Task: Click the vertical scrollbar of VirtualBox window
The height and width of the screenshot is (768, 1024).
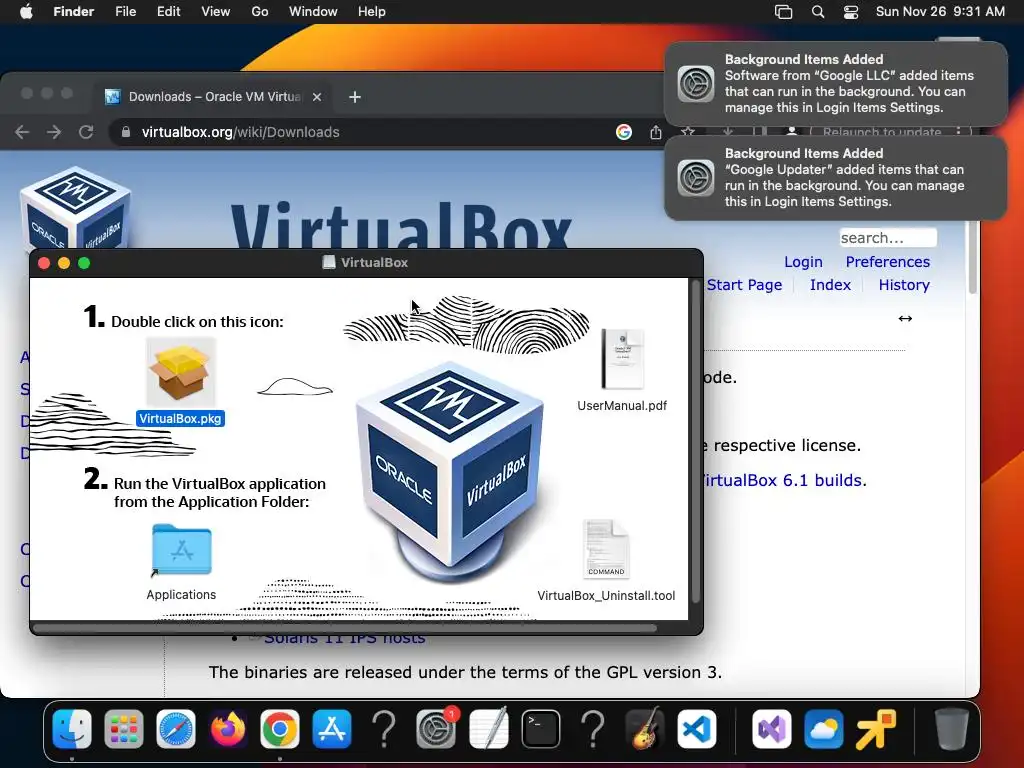Action: coord(696,441)
